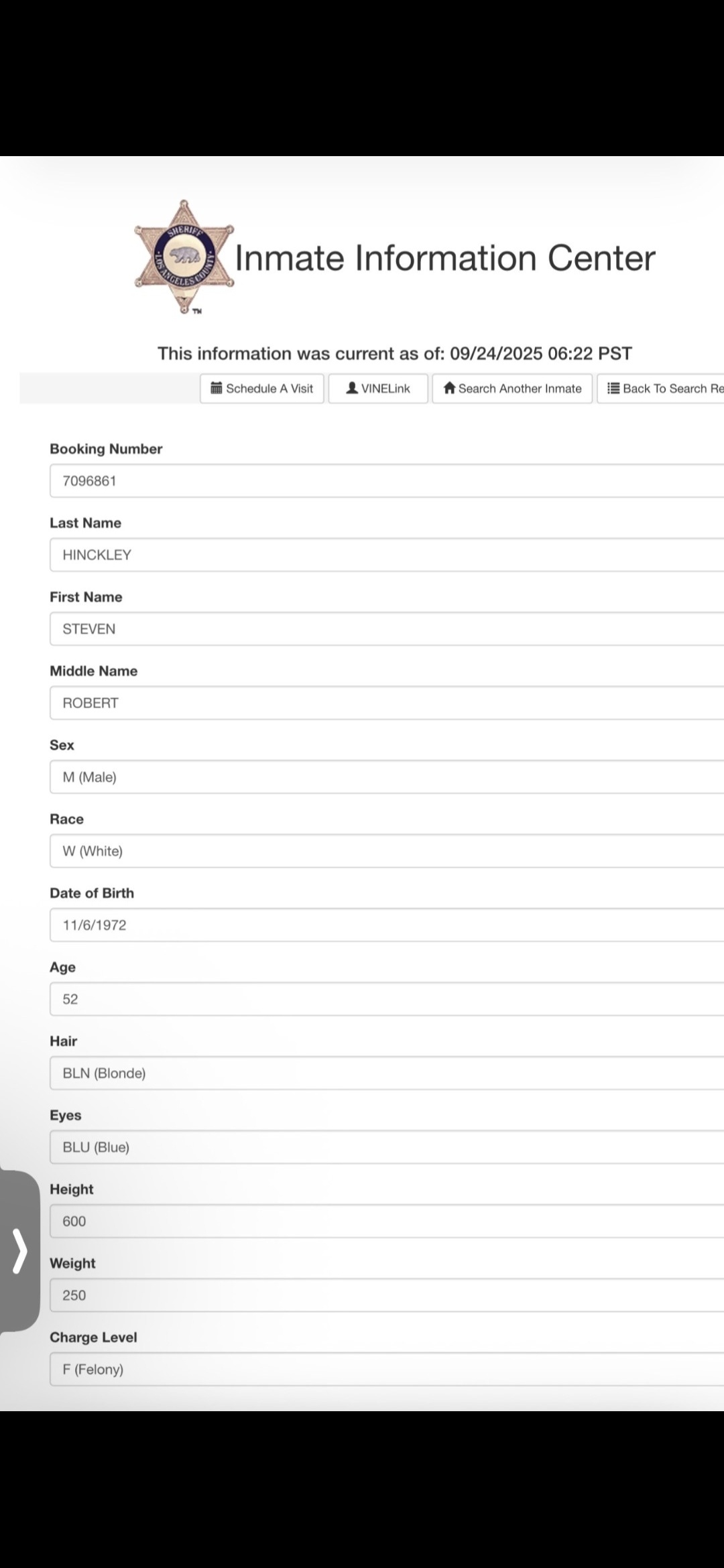
Task: Click the Inmate Information Center heading
Action: pos(445,258)
